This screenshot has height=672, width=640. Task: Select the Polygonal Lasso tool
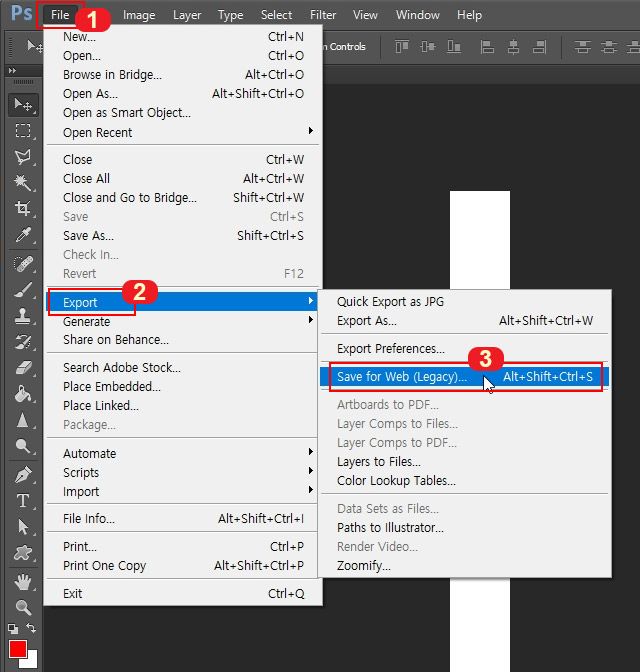tap(23, 157)
